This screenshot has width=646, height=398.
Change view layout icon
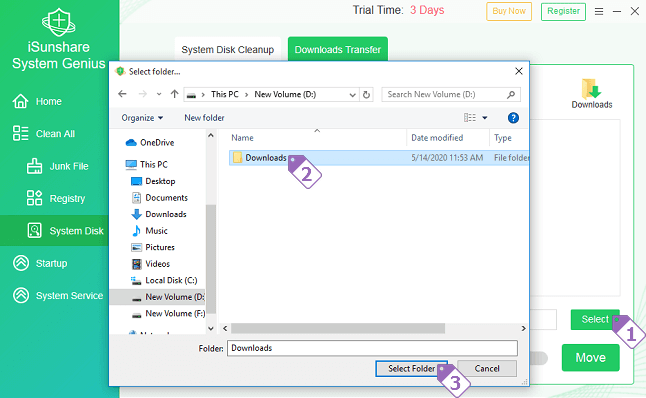(470, 118)
